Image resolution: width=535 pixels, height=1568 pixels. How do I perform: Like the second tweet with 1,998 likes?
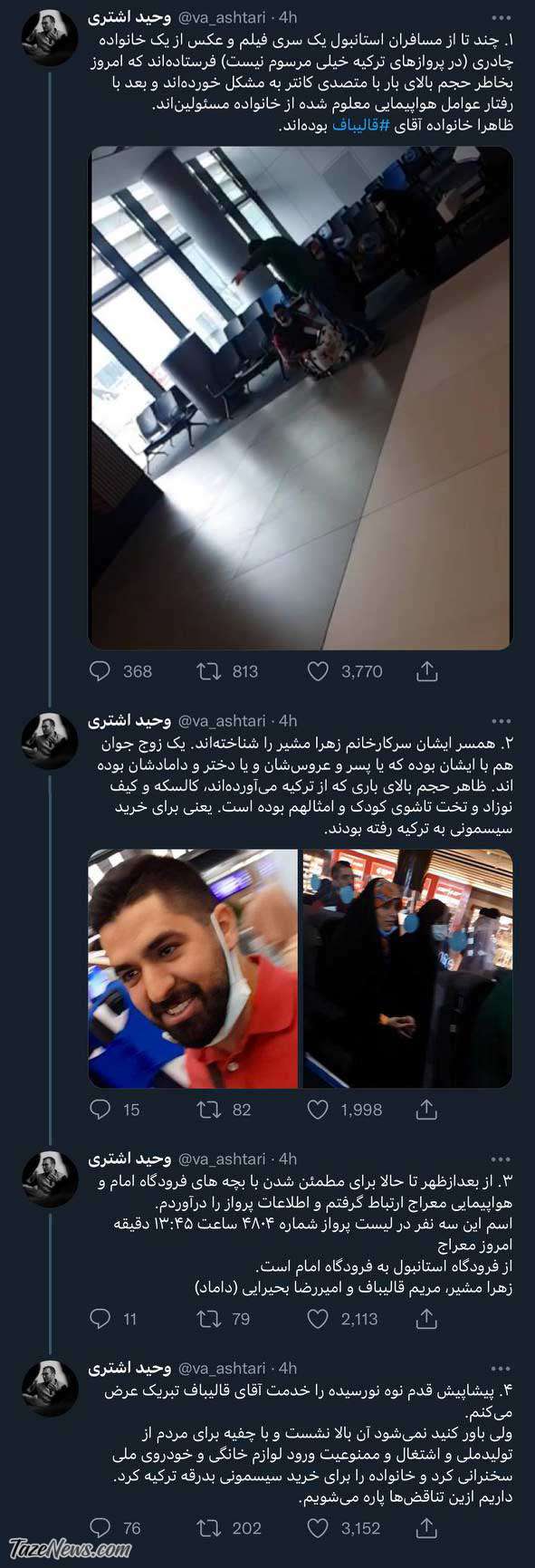[318, 1109]
